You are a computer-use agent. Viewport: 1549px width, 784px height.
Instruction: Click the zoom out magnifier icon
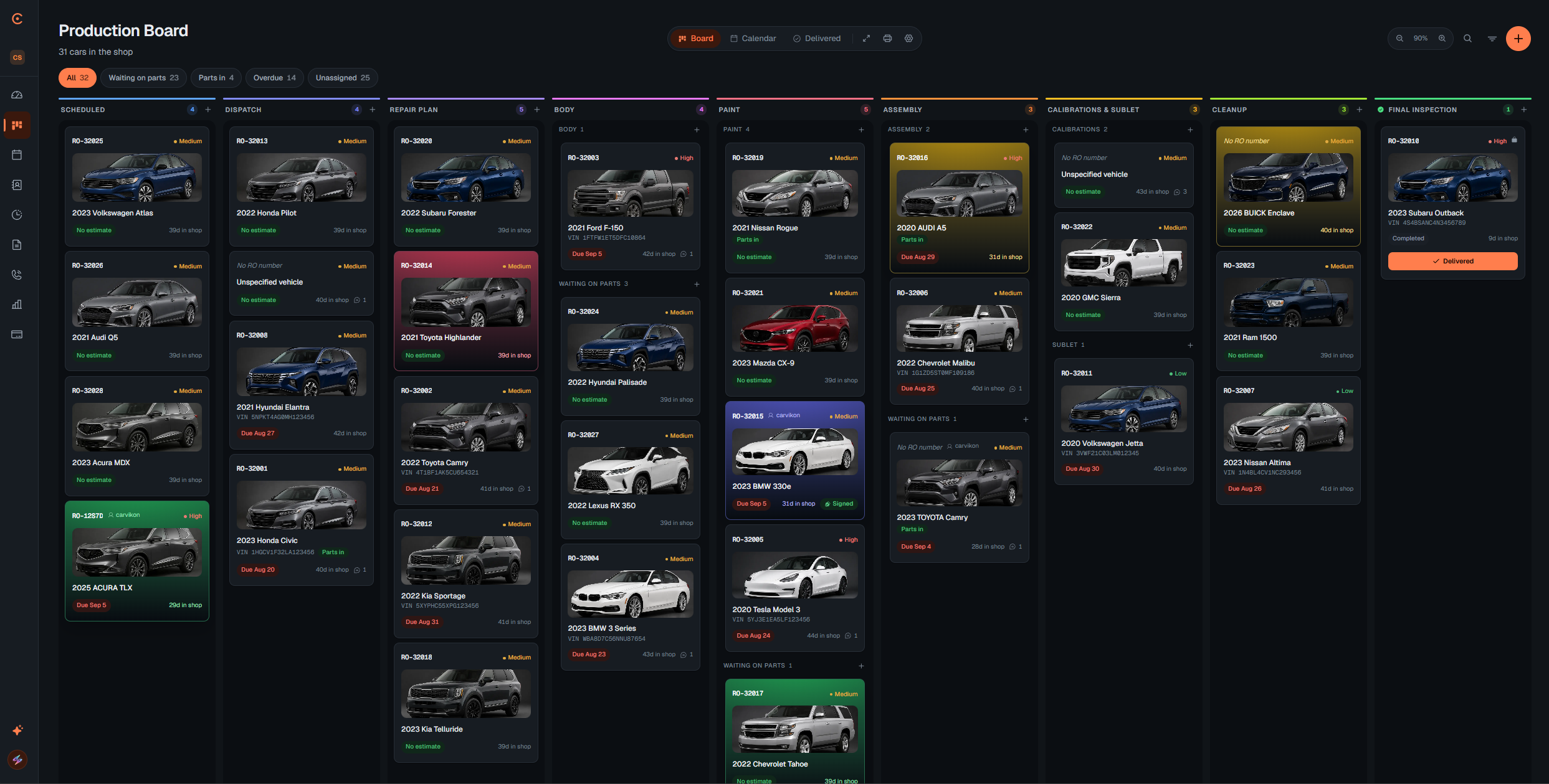click(x=1399, y=39)
